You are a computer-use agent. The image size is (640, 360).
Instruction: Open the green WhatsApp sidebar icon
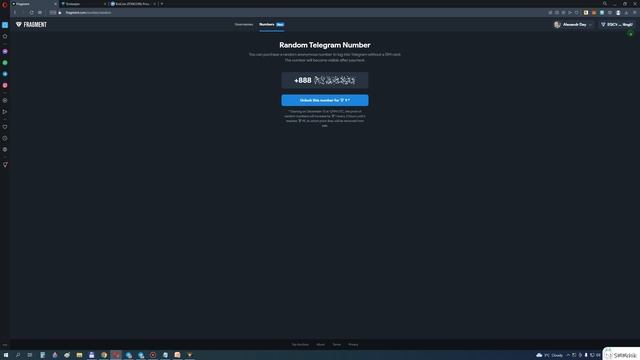coord(5,63)
